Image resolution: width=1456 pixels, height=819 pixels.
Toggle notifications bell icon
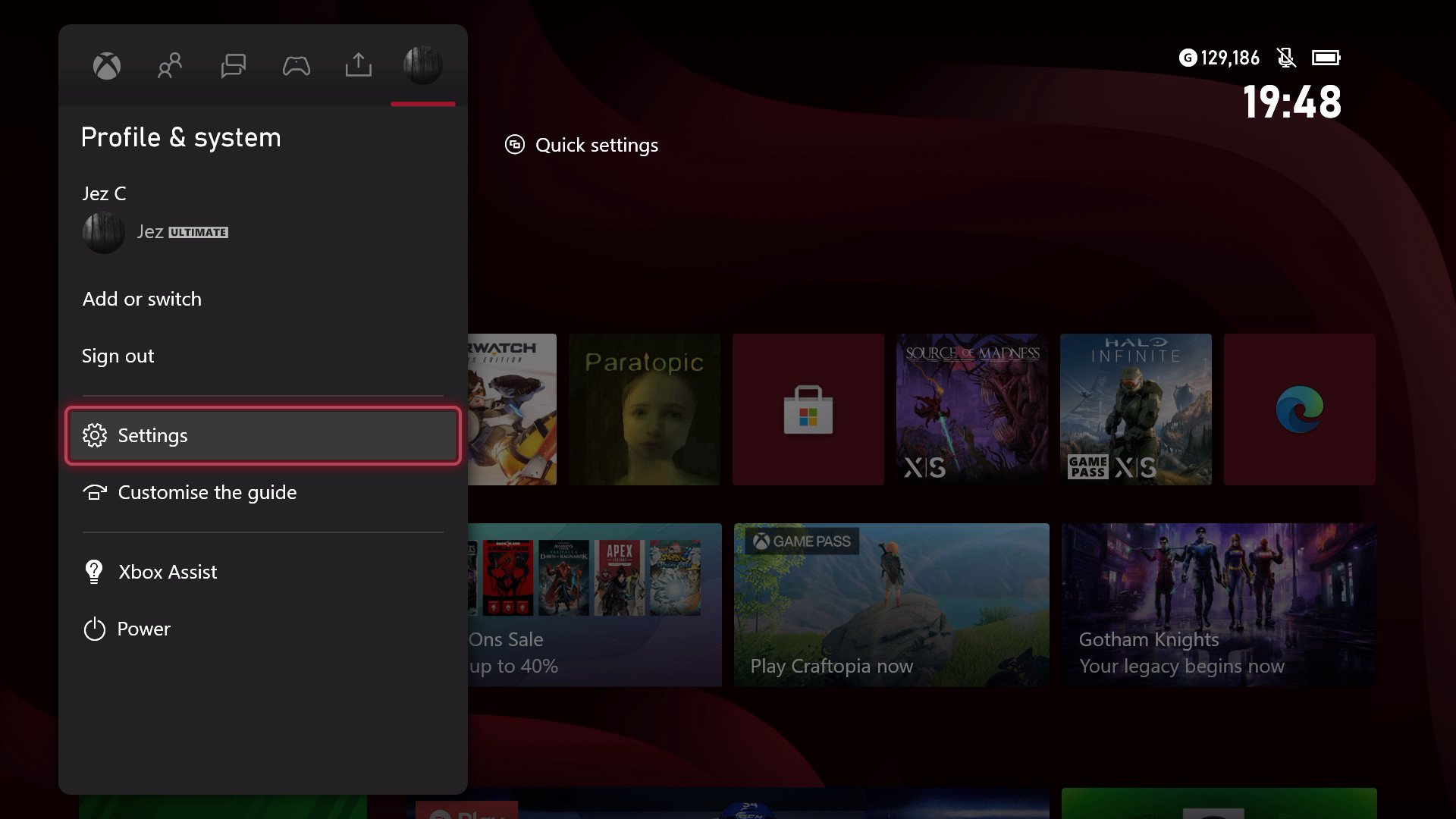[x=1285, y=57]
